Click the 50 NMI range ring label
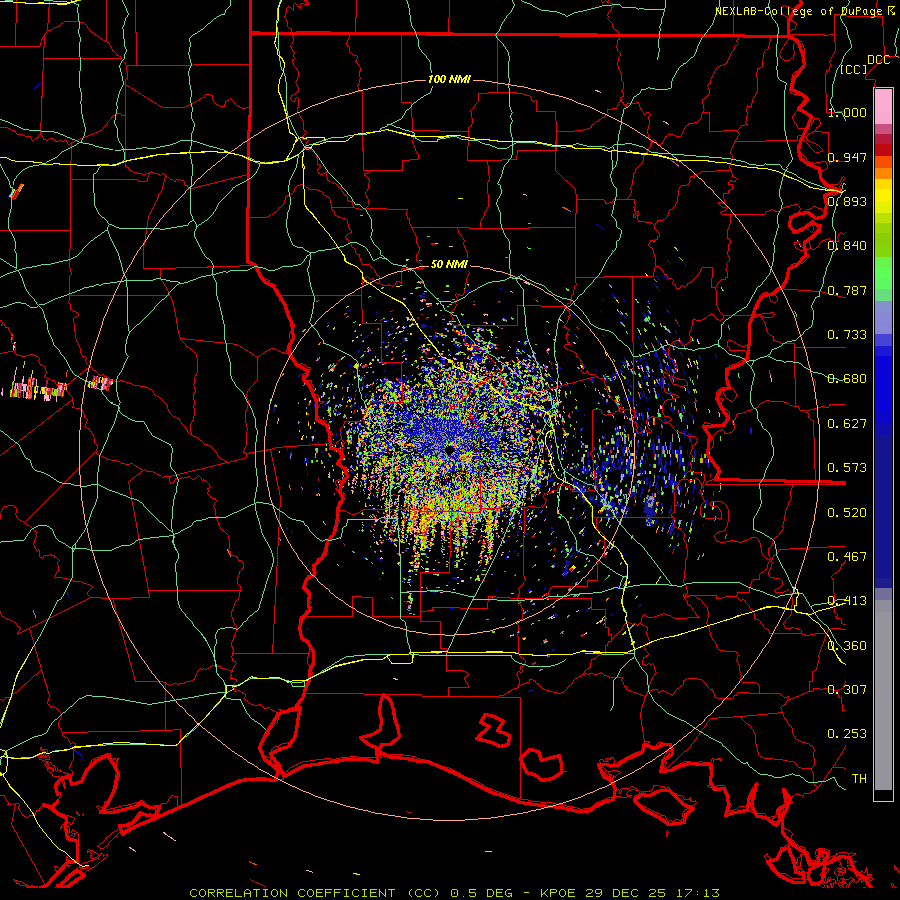This screenshot has width=900, height=900. coord(449,264)
